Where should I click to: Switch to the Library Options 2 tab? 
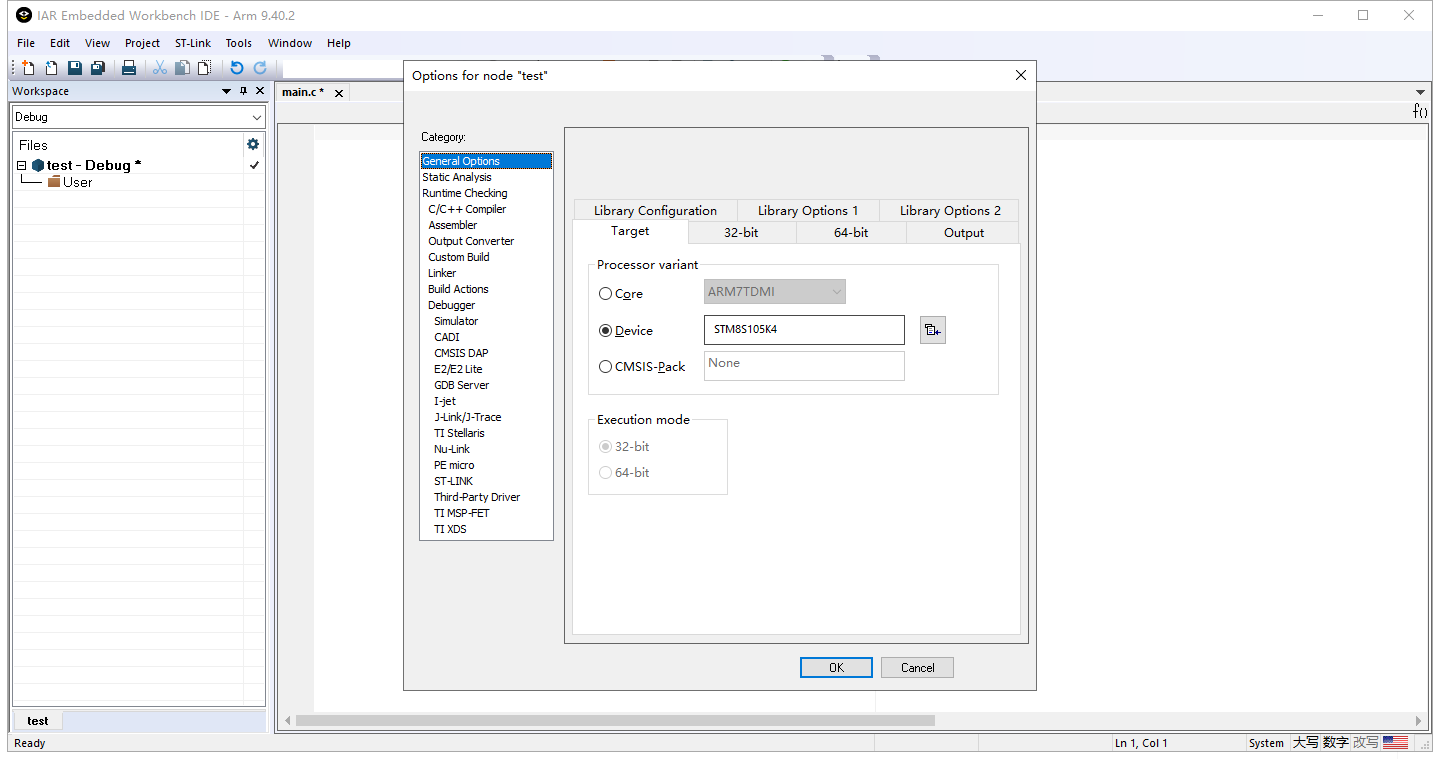coord(950,210)
